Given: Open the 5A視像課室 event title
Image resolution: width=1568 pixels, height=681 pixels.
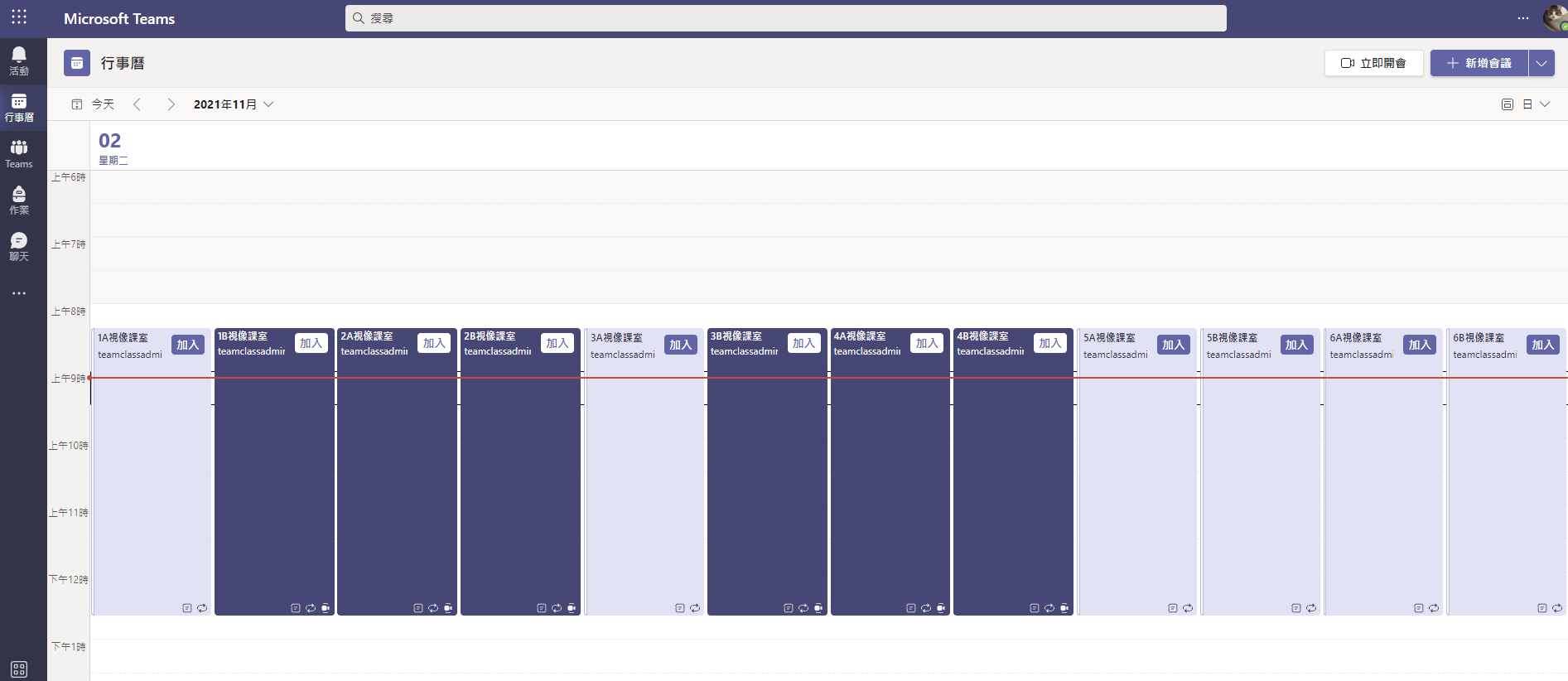Looking at the screenshot, I should [x=1109, y=338].
